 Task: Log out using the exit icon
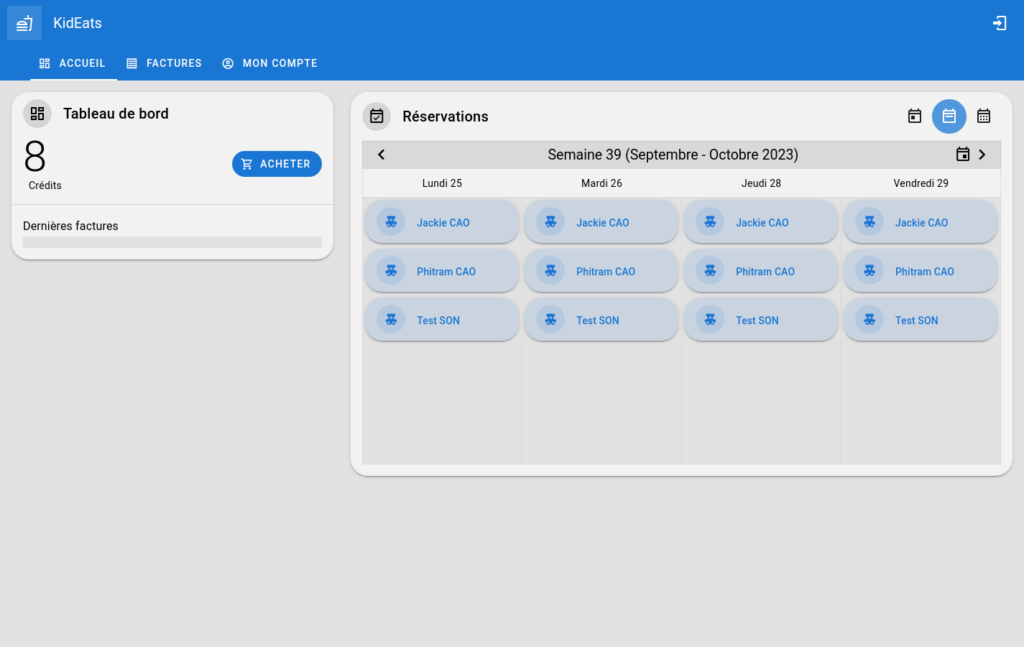[x=999, y=23]
